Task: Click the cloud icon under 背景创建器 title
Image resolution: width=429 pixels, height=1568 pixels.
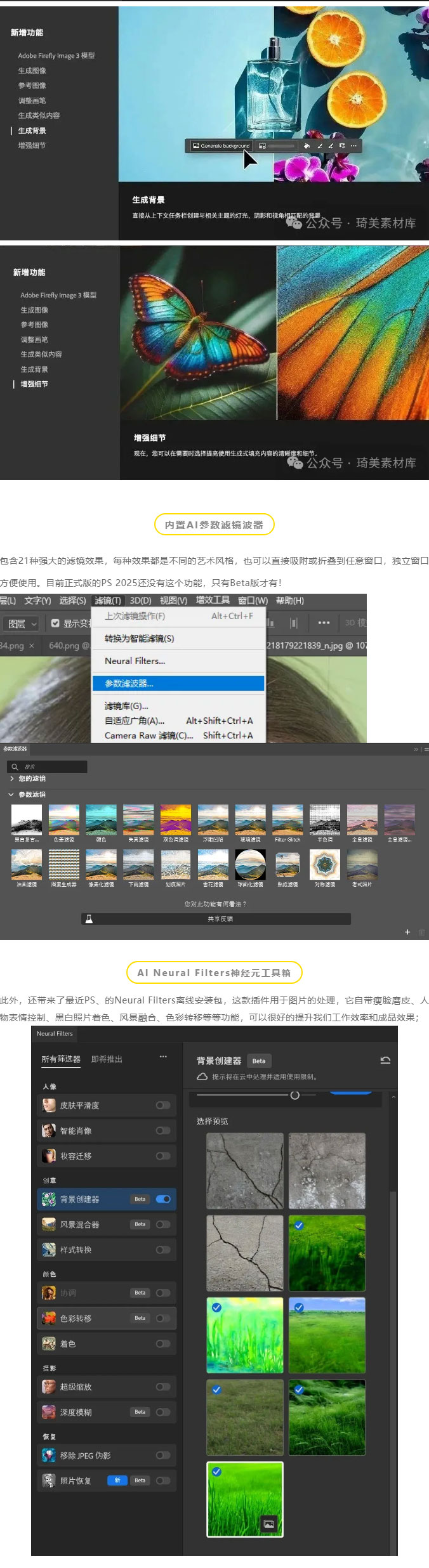Action: 202,1076
